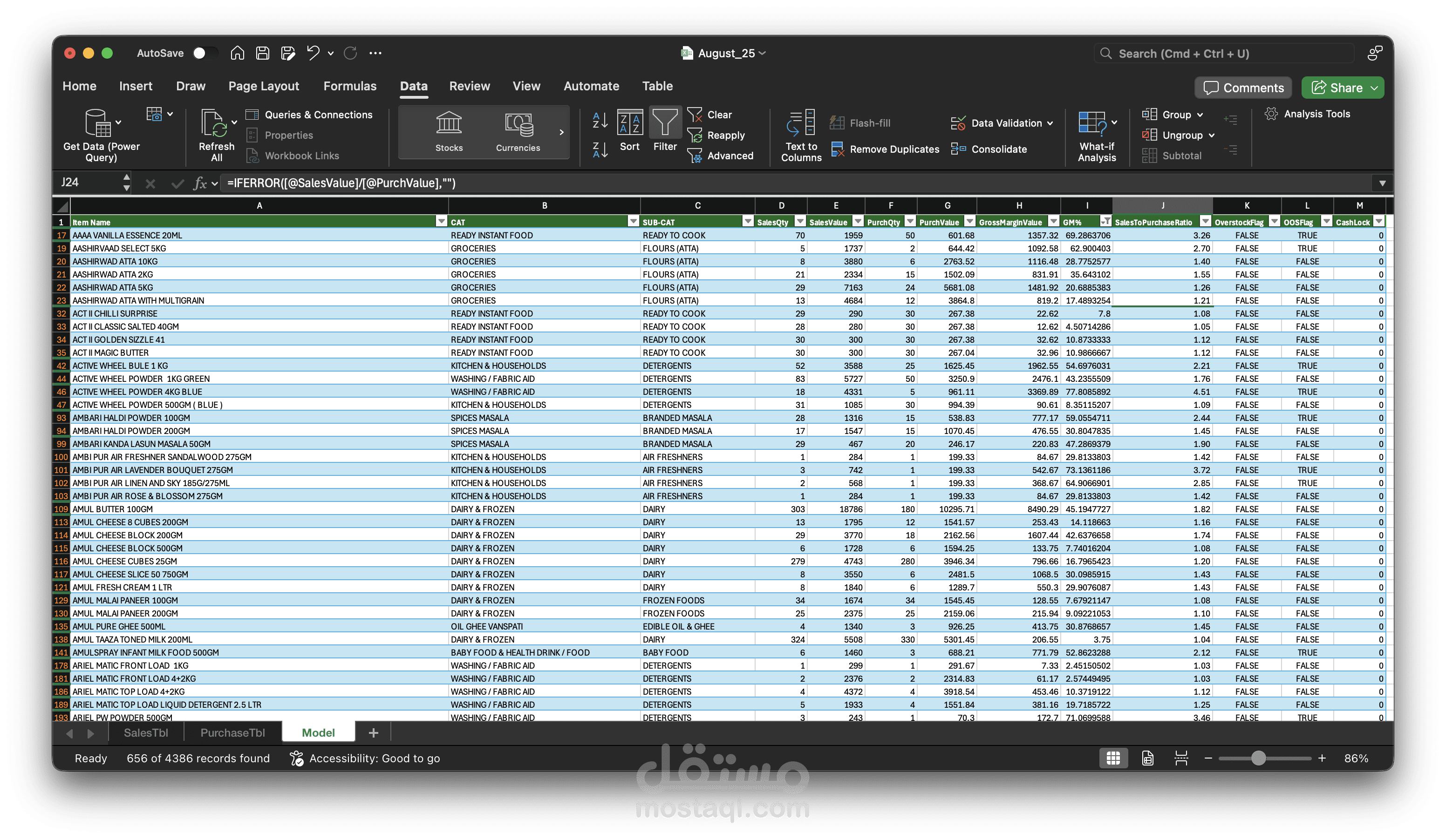Click Refresh All
The height and width of the screenshot is (840, 1446).
tap(216, 134)
